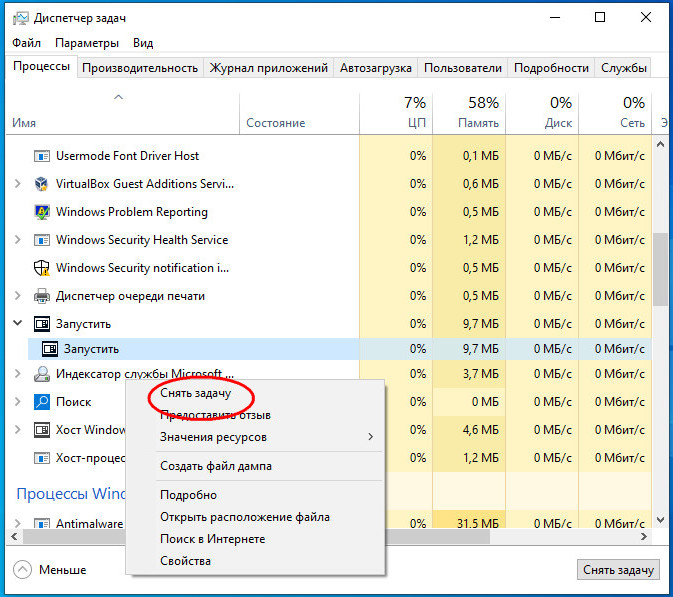Screen dimensions: 673x597
Task: Switch to the Службы tab
Action: tap(624, 68)
